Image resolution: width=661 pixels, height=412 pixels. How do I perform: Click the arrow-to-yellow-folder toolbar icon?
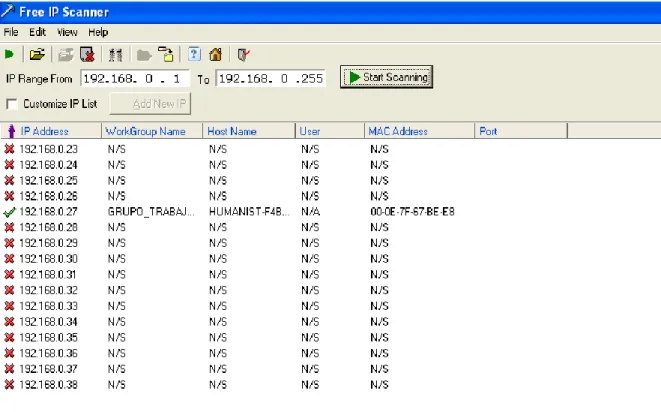point(166,54)
